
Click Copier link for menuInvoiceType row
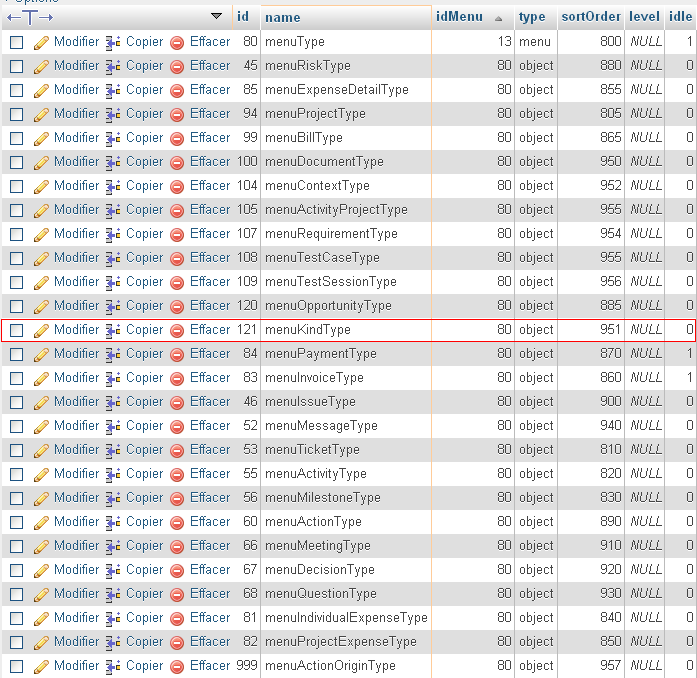point(144,378)
